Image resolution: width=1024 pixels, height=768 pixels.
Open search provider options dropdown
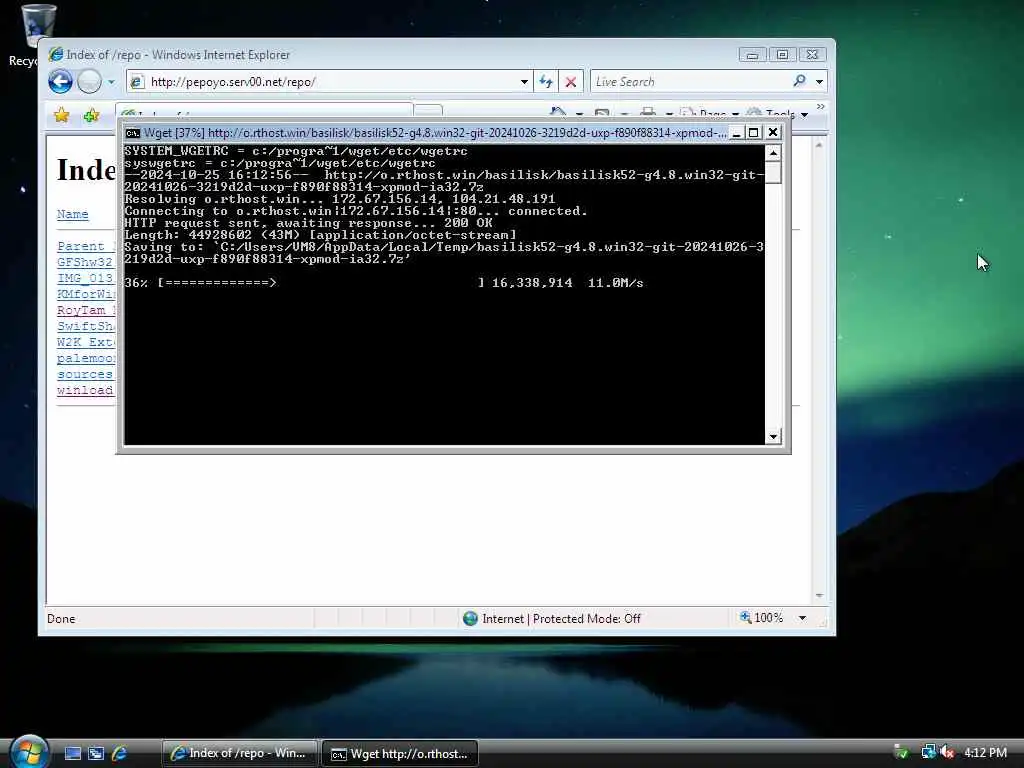819,82
